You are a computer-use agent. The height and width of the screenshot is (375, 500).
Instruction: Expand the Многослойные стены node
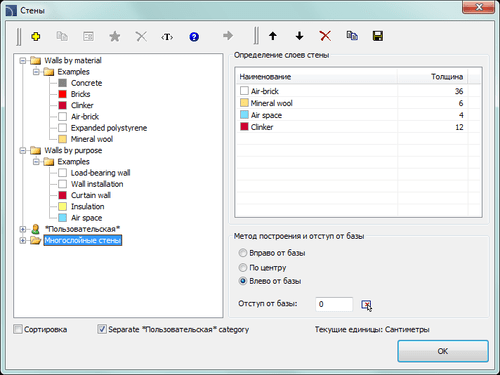click(23, 240)
